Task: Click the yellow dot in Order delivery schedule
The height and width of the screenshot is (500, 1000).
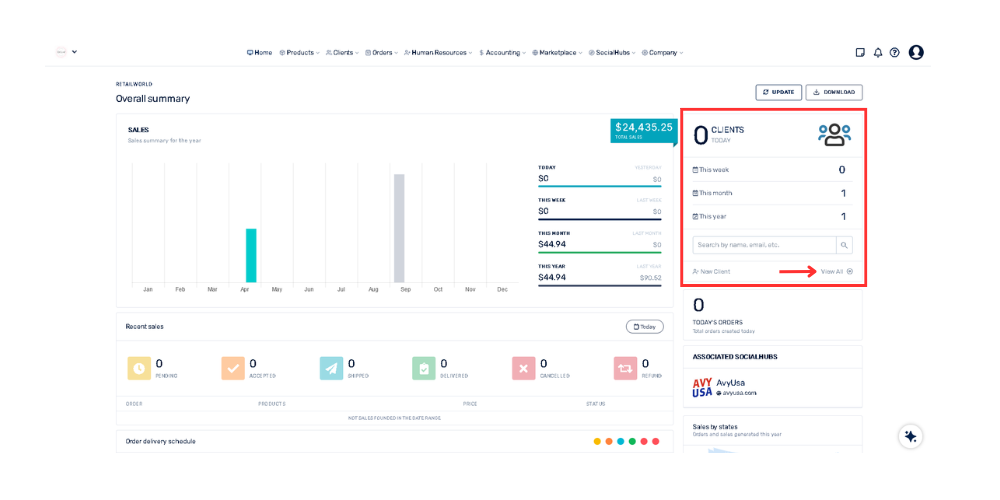Action: [597, 441]
